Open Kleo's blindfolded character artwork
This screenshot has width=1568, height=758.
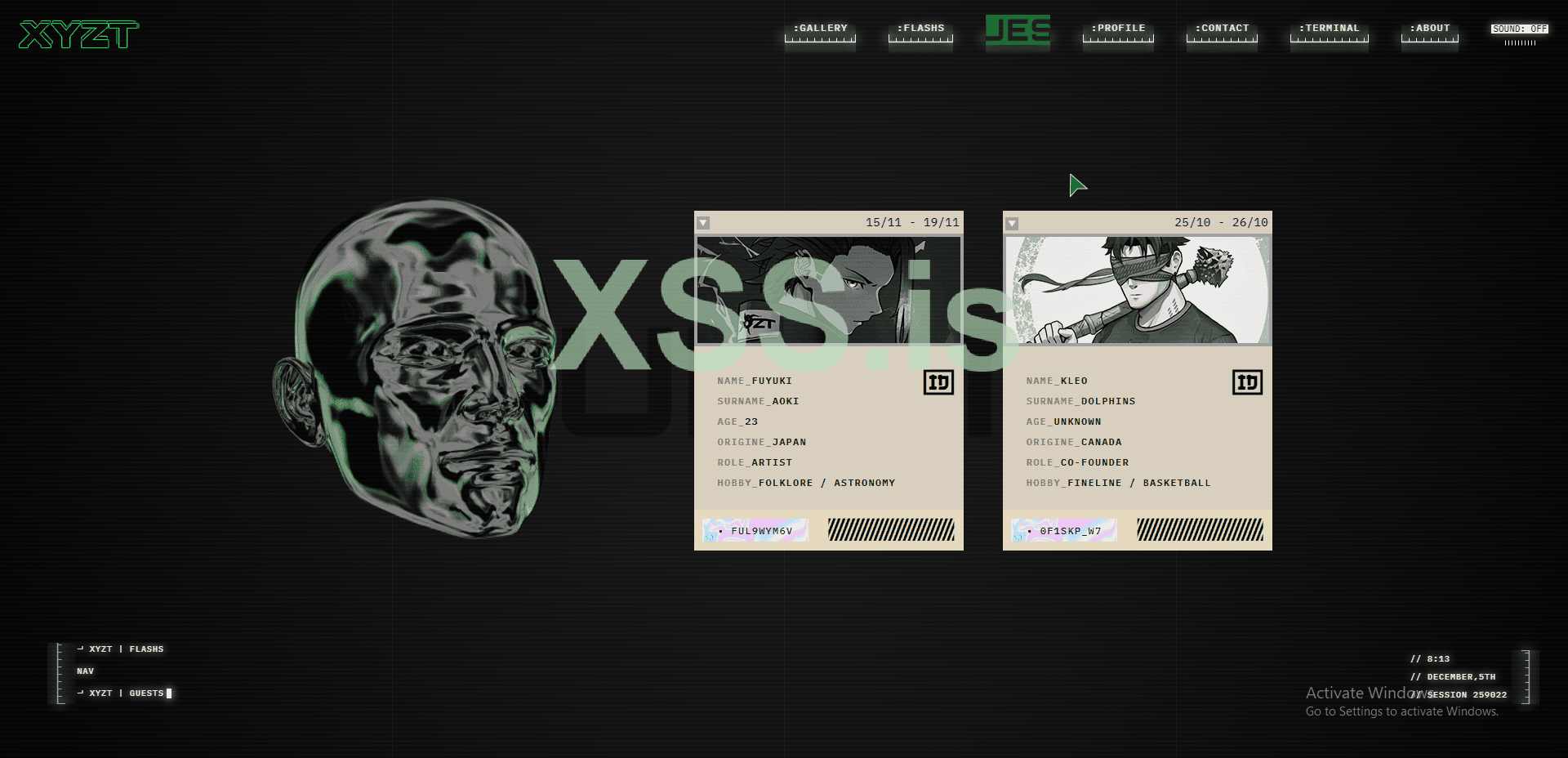click(x=1138, y=290)
